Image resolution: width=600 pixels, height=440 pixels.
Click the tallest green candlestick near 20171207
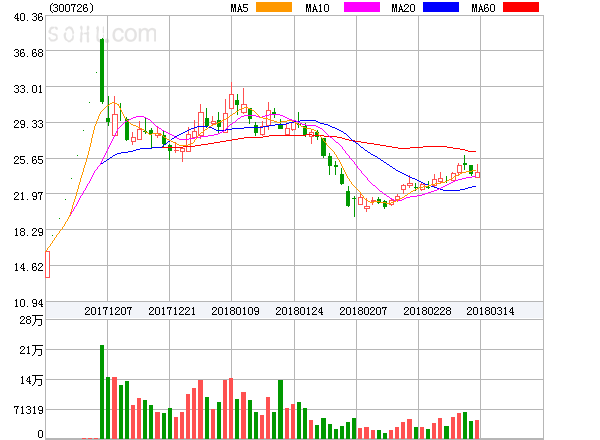coord(102,71)
